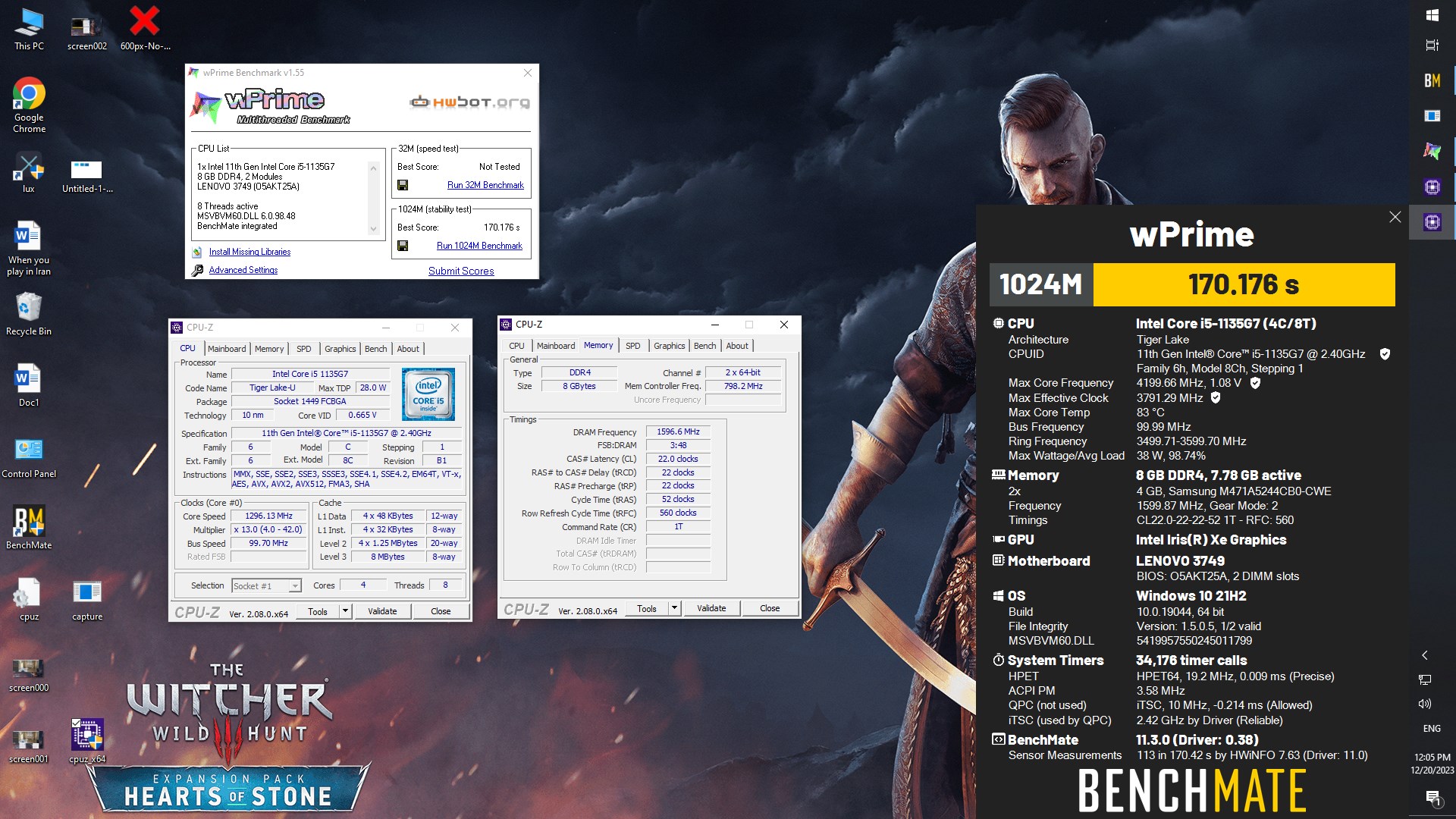Switch to the Memory tab in the left CPU-Z window
Viewport: 1456px width, 819px height.
[269, 349]
